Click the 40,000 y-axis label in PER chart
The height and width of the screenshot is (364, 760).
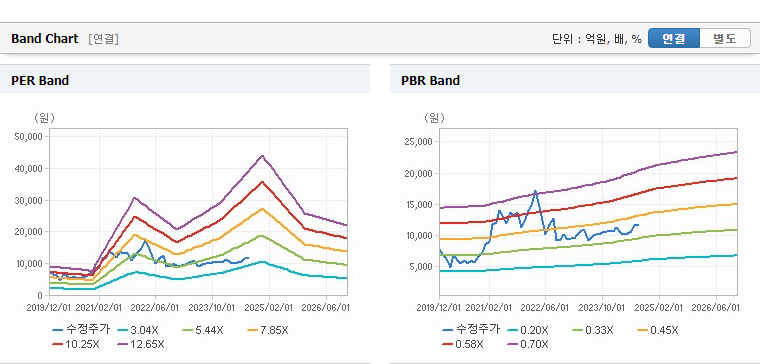[30, 168]
